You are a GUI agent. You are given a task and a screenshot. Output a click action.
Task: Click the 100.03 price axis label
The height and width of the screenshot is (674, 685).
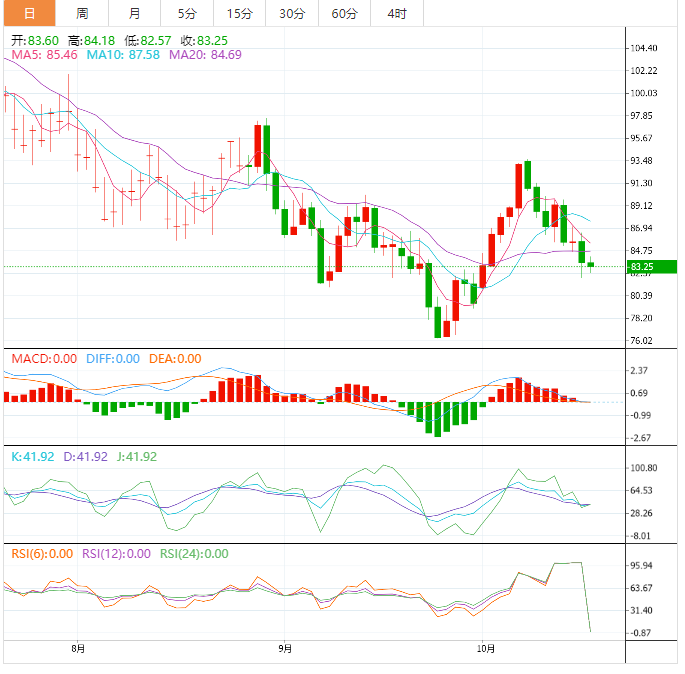point(643,93)
